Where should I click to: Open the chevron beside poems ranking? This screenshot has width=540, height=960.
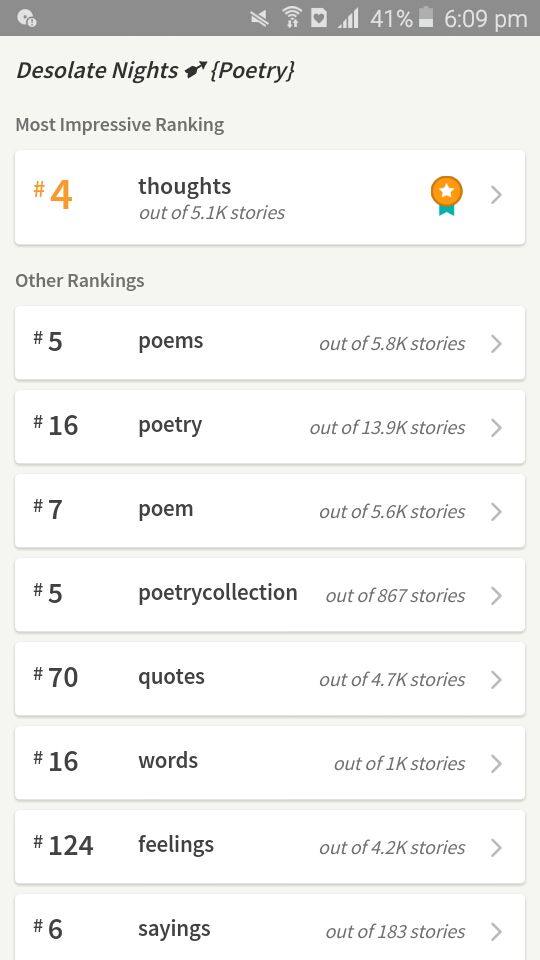[x=497, y=344]
